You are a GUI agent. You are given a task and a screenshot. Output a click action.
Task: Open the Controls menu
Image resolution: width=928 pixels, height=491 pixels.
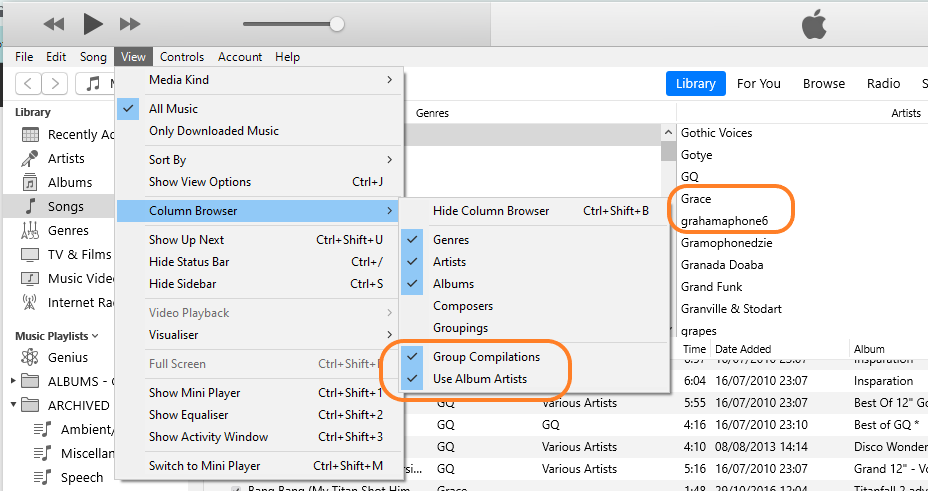pos(182,57)
